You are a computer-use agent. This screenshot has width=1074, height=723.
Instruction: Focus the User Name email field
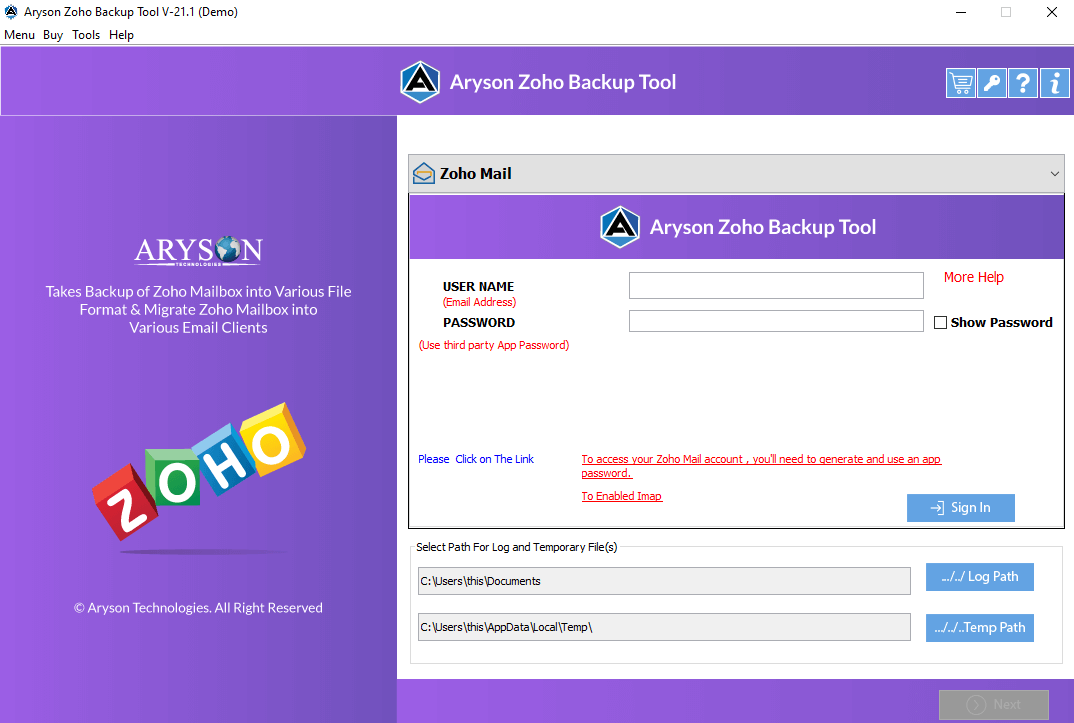(776, 286)
